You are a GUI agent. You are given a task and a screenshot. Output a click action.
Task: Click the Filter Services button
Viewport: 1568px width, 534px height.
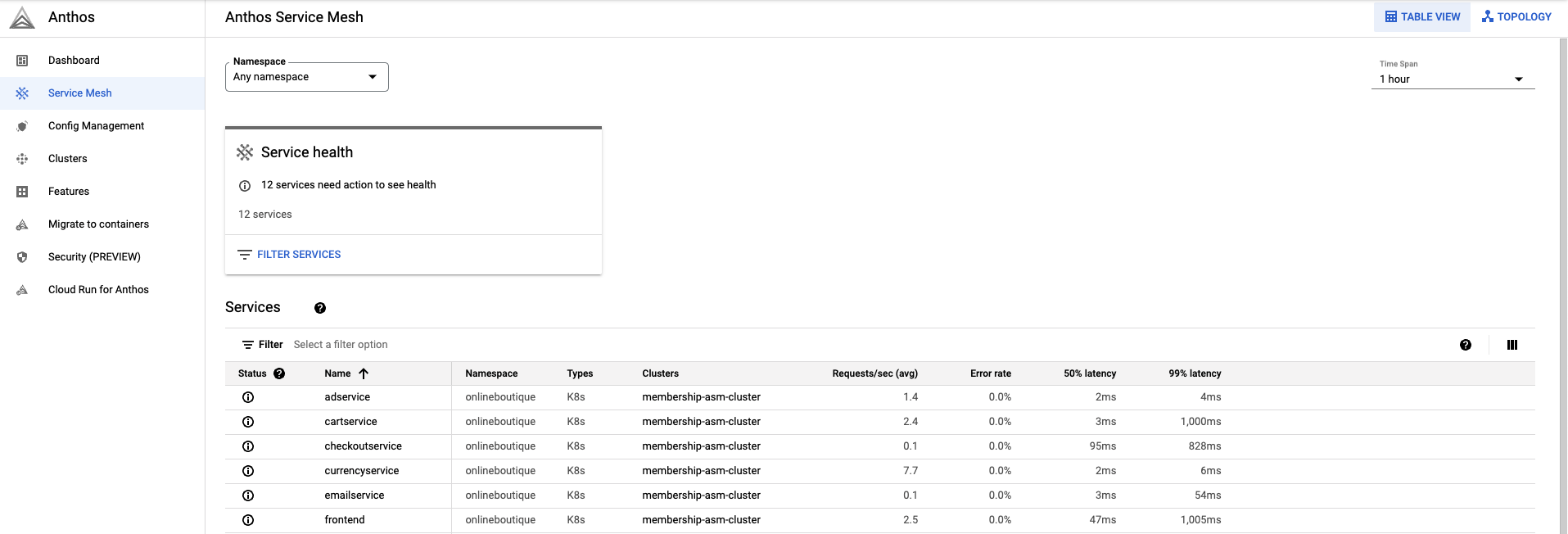(289, 255)
